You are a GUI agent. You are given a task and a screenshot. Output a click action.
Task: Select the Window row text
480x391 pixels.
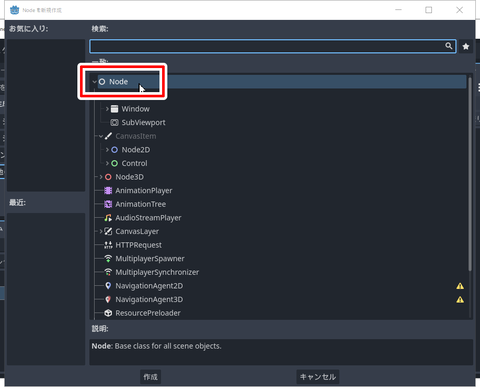[x=135, y=109]
